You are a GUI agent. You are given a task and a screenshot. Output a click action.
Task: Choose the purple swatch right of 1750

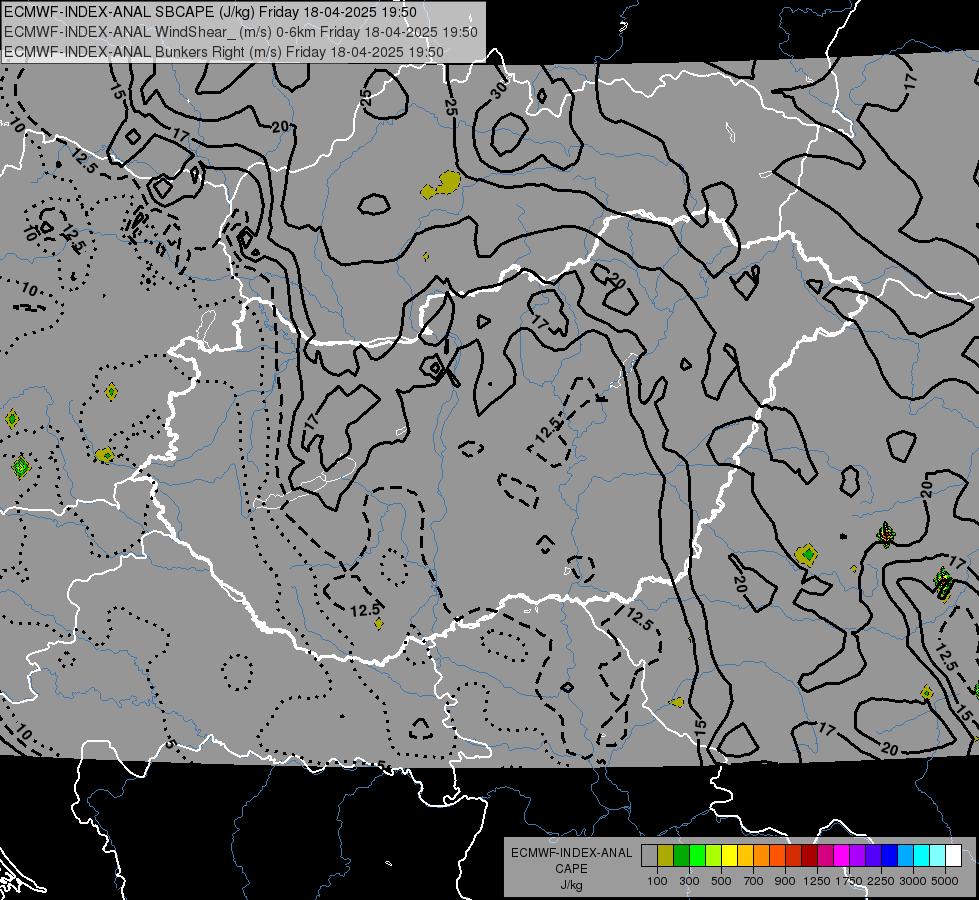tap(858, 856)
